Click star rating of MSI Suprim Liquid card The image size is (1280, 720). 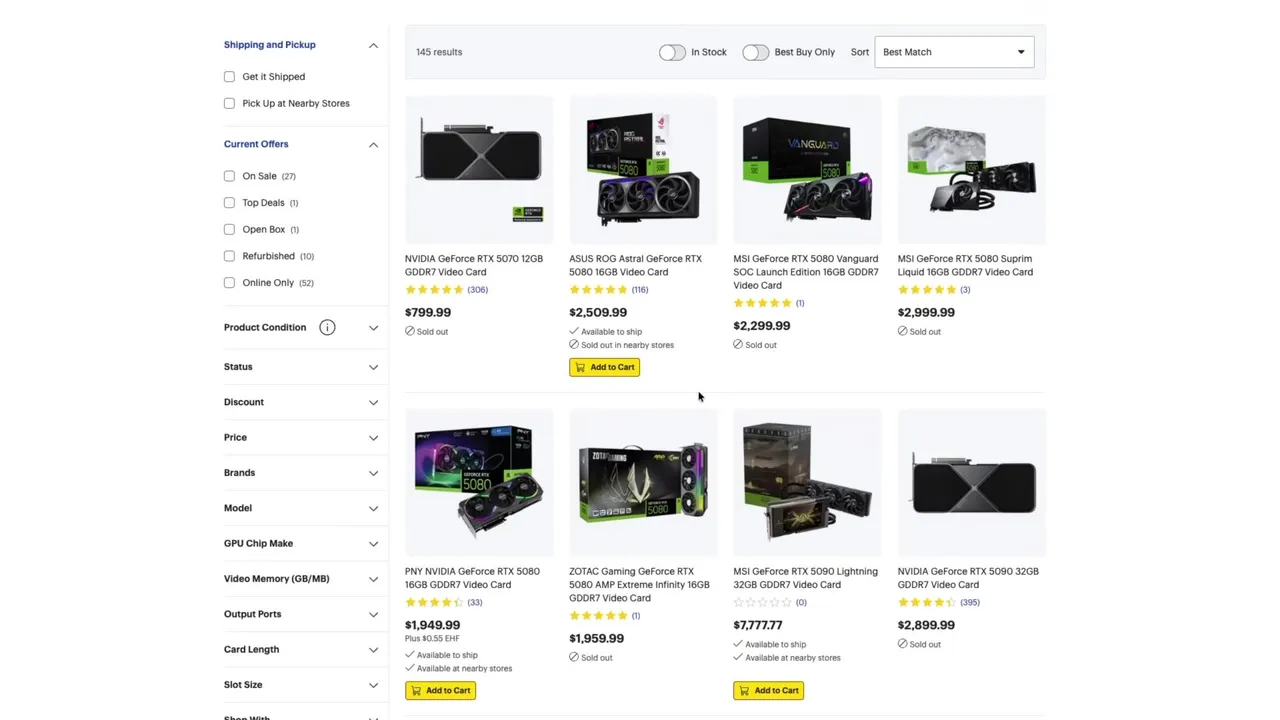(x=927, y=290)
